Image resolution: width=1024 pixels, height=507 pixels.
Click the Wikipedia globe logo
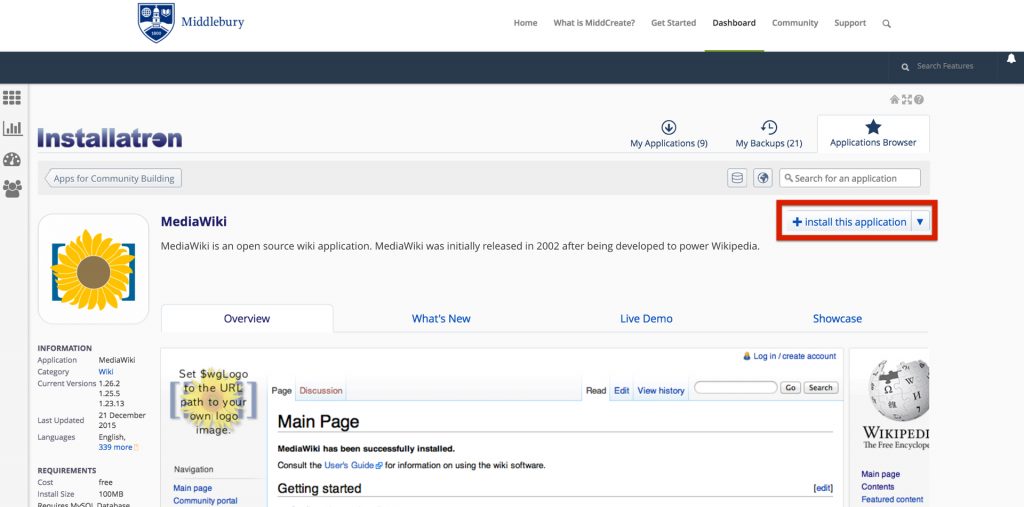(x=899, y=390)
